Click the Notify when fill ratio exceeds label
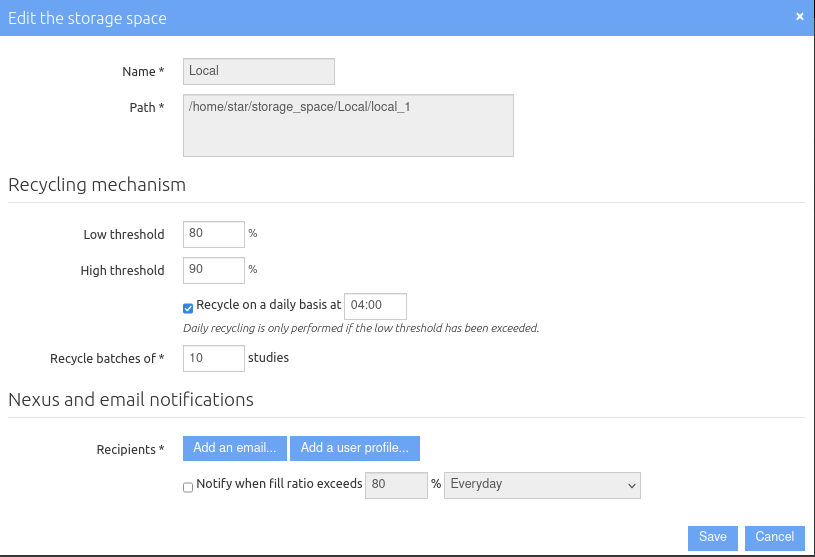Screen dimensions: 815x557 279,484
